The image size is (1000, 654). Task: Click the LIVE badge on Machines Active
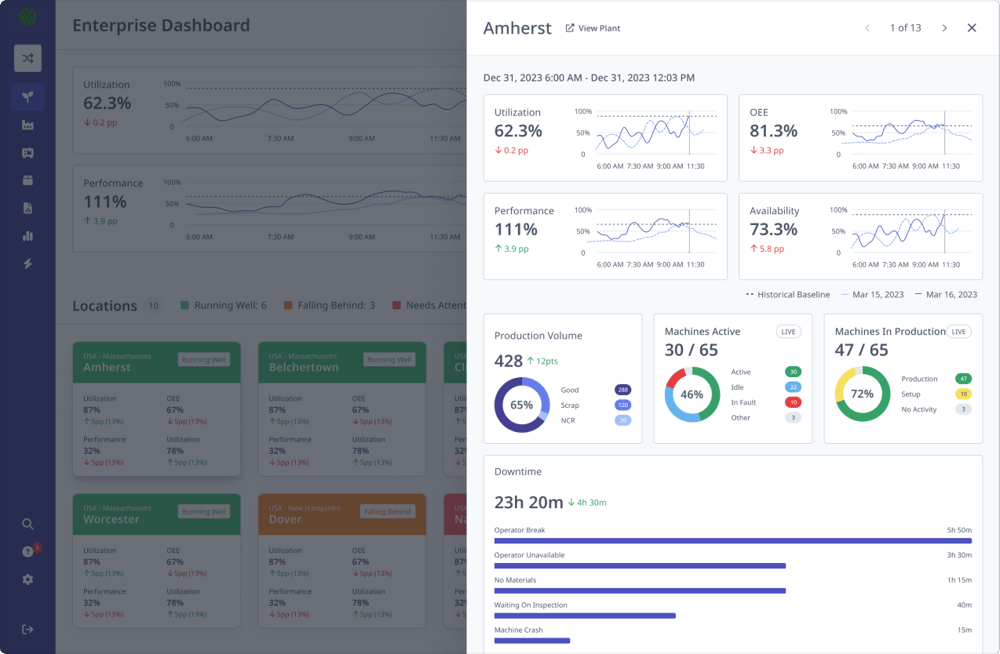tap(788, 332)
